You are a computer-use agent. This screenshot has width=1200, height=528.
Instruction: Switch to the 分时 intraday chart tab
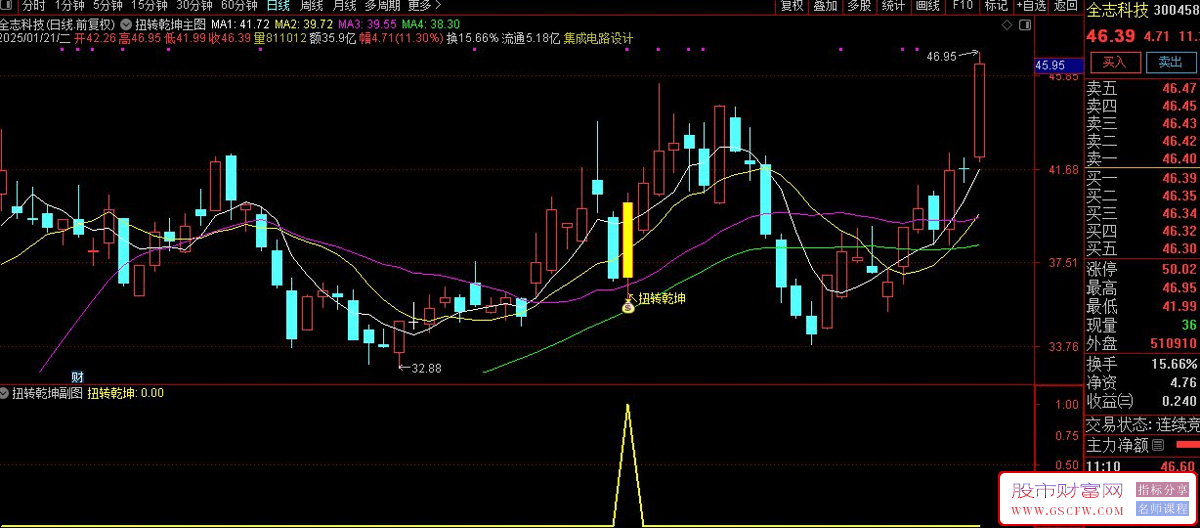33,6
